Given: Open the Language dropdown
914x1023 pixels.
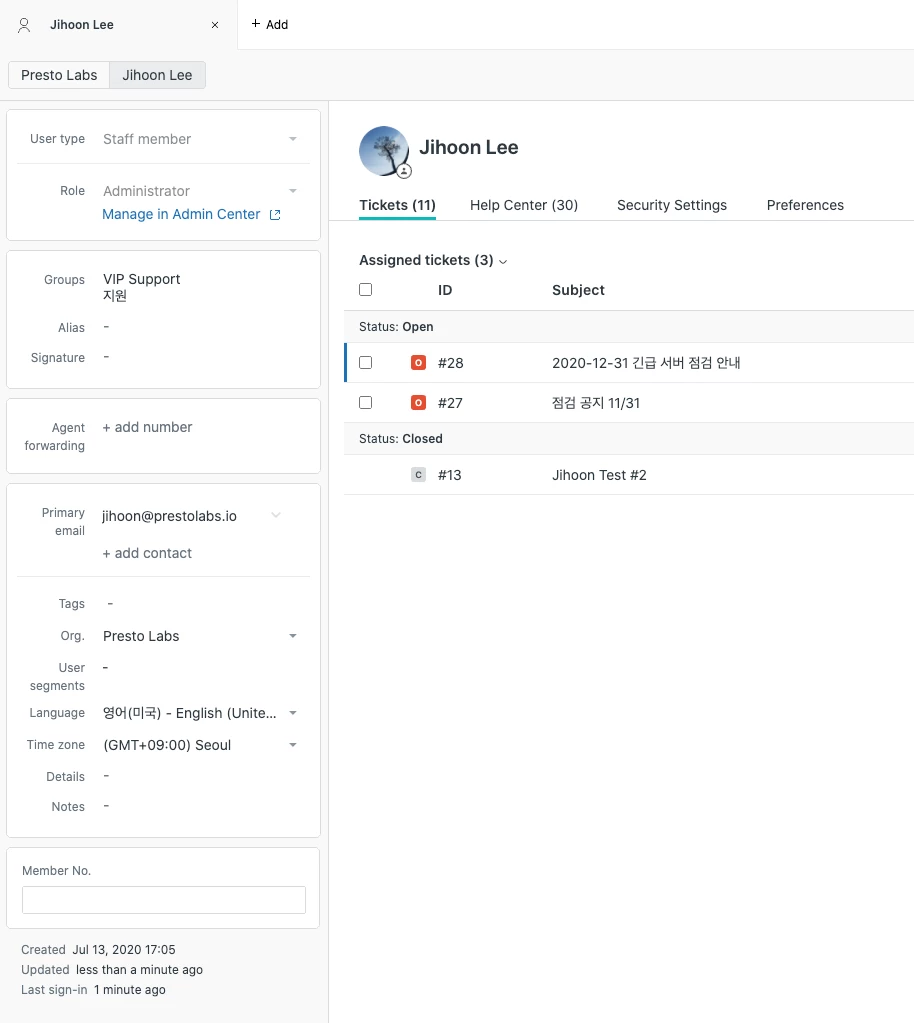Looking at the screenshot, I should [x=200, y=713].
